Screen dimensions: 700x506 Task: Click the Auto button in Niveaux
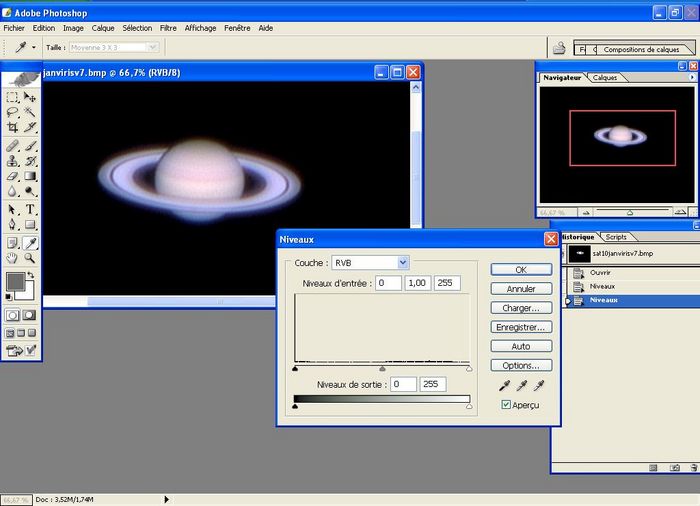pyautogui.click(x=521, y=346)
